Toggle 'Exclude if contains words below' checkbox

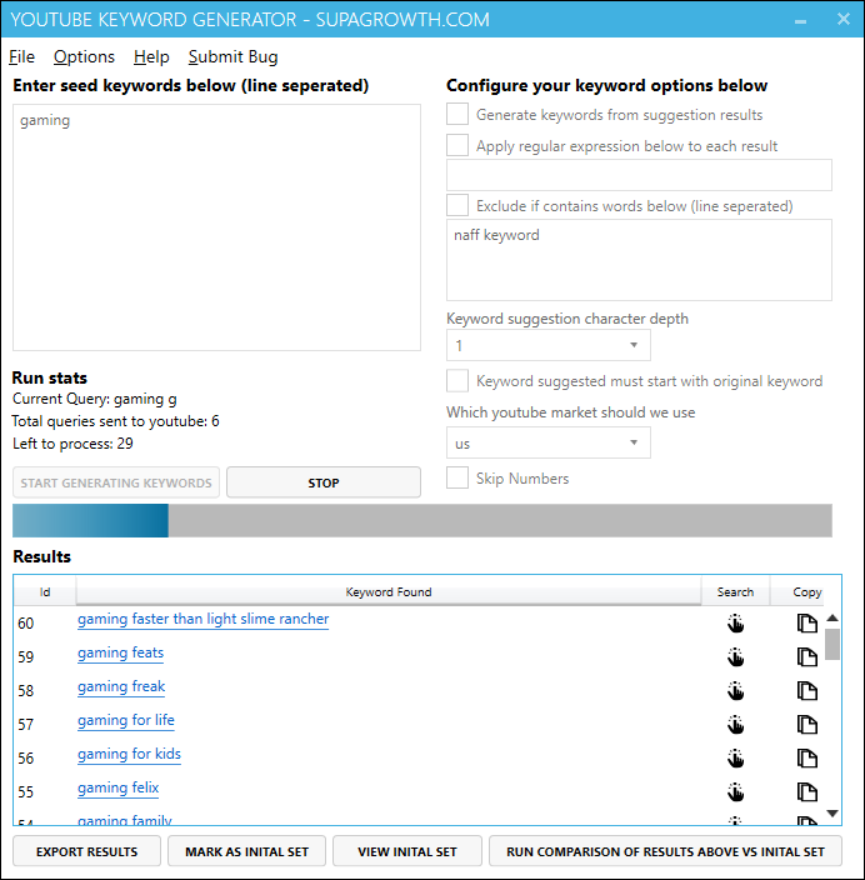(457, 205)
